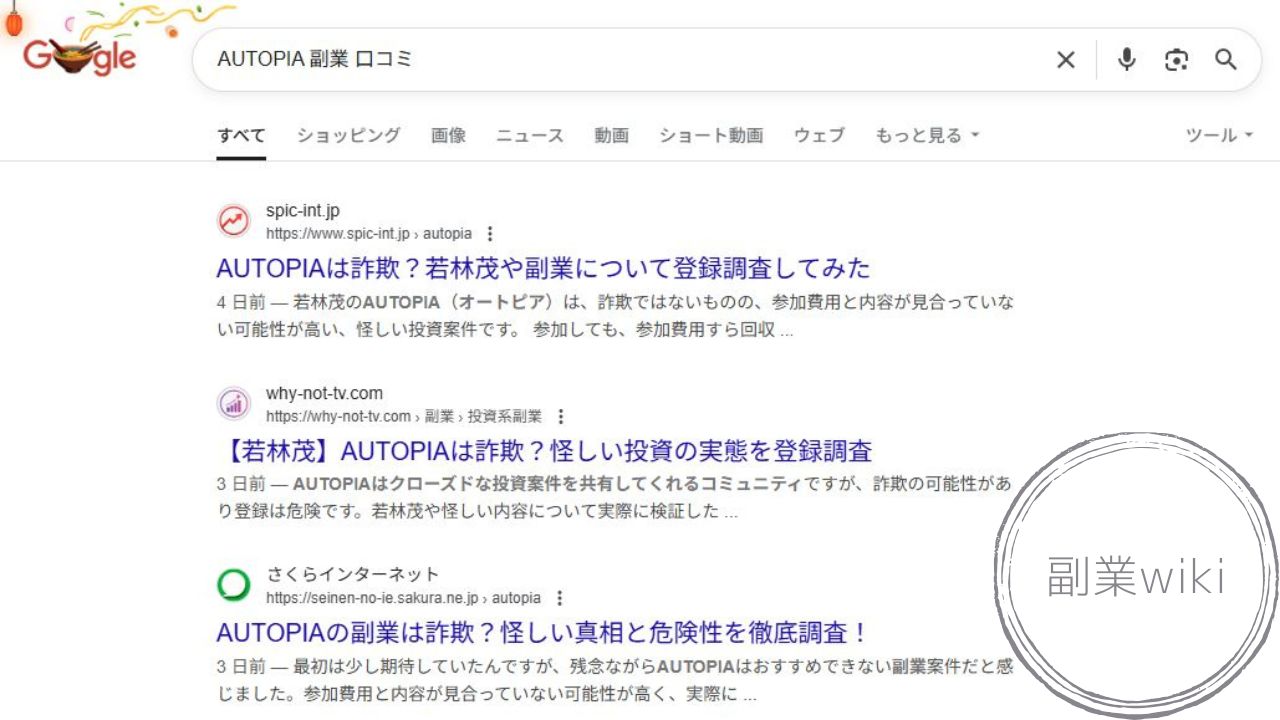Click the why-not-tv.com site name
This screenshot has height=720, width=1280.
pyautogui.click(x=324, y=394)
